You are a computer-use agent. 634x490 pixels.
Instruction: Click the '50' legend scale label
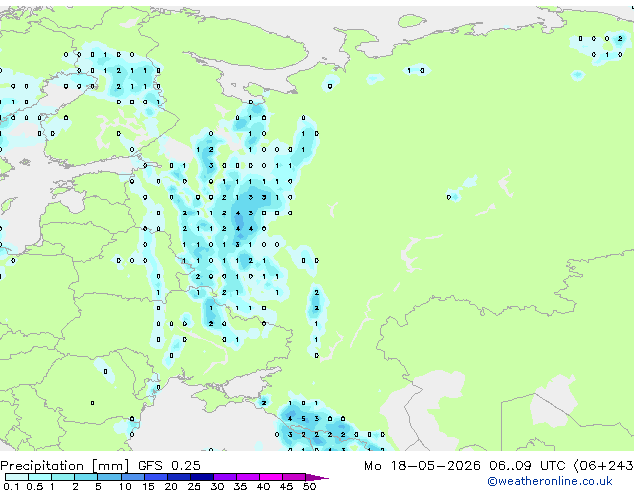(x=309, y=486)
